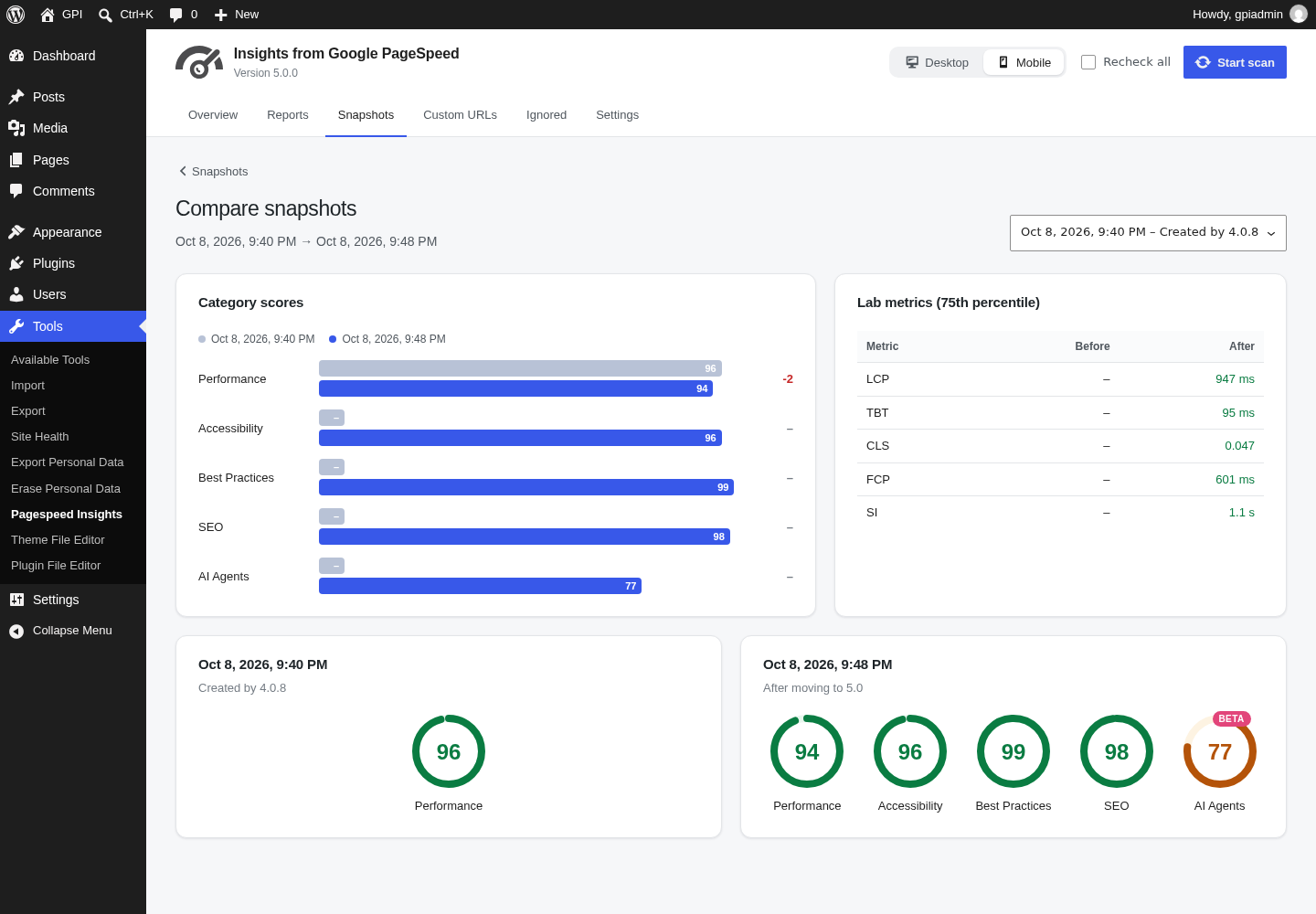Image resolution: width=1316 pixels, height=914 pixels.
Task: Open the plugin Settings tab
Action: click(617, 115)
